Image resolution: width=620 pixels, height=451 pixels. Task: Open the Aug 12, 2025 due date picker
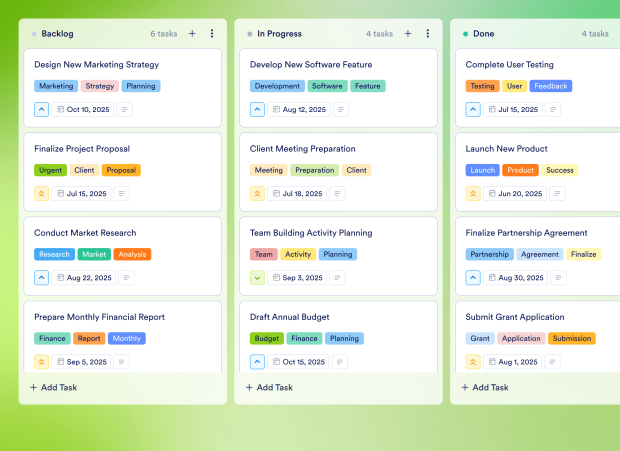click(297, 110)
